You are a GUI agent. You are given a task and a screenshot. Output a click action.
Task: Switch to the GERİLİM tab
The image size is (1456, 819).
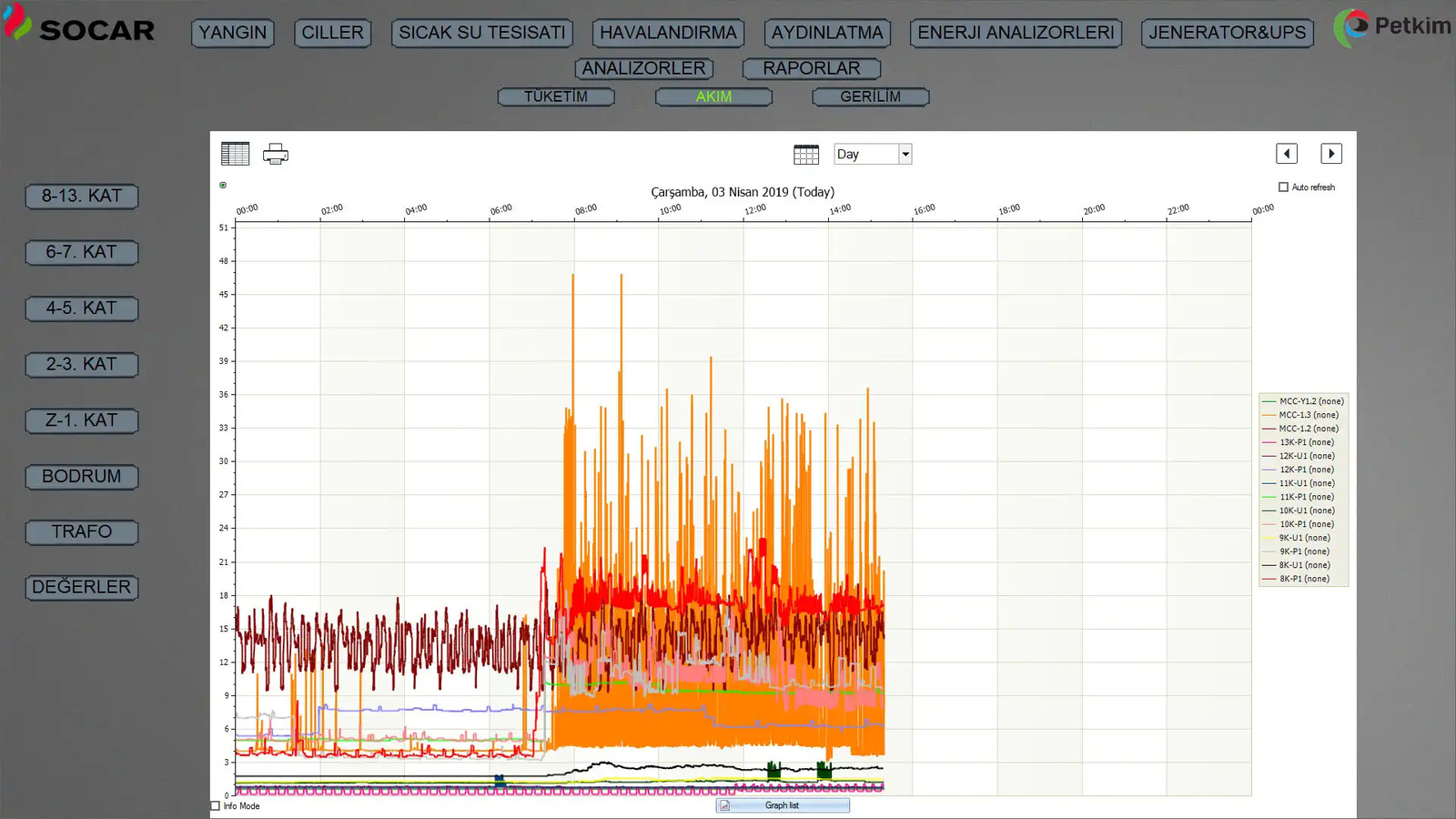point(870,96)
